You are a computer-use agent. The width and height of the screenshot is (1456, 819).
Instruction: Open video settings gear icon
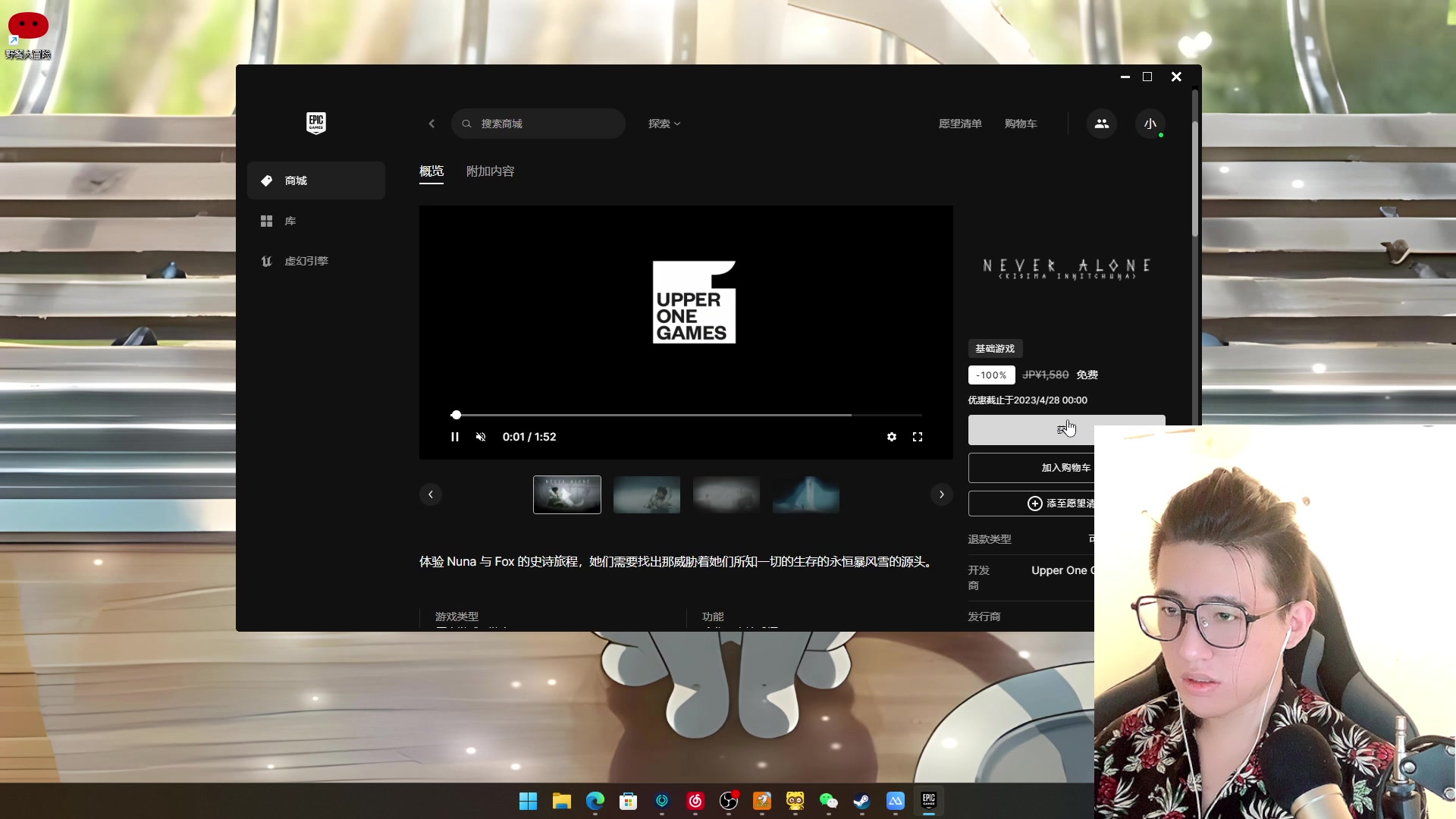pos(892,437)
